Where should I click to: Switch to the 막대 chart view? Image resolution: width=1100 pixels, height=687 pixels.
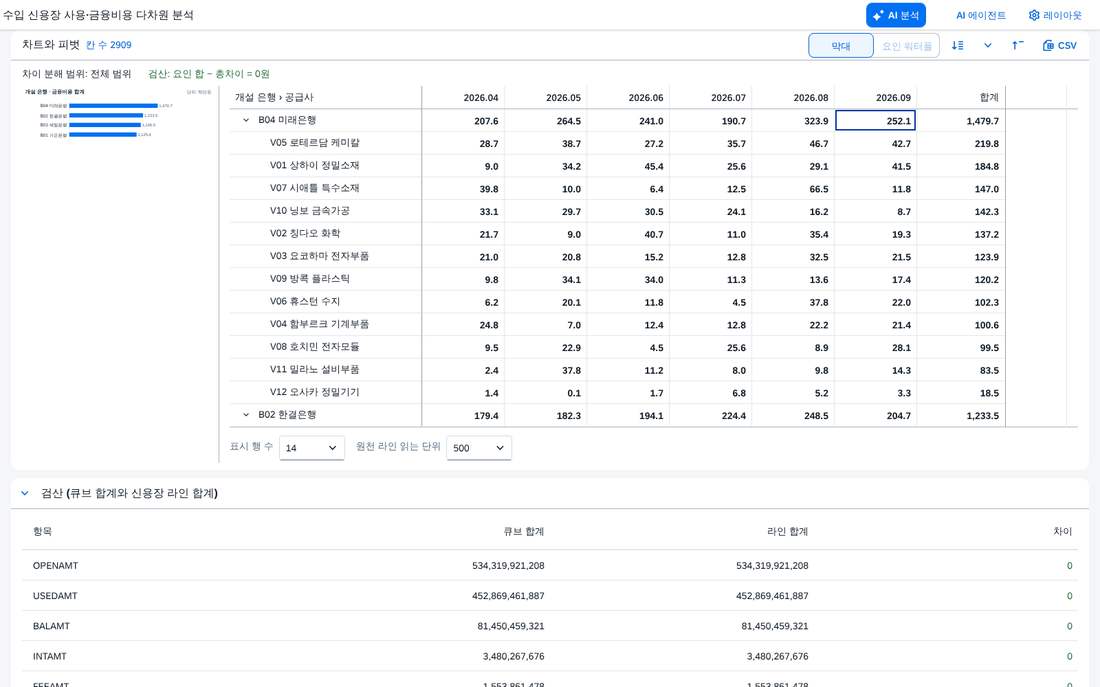[x=841, y=46]
